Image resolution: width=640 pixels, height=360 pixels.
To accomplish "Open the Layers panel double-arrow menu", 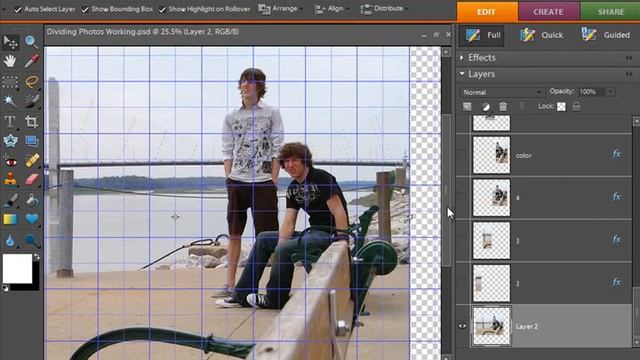I will pos(629,74).
